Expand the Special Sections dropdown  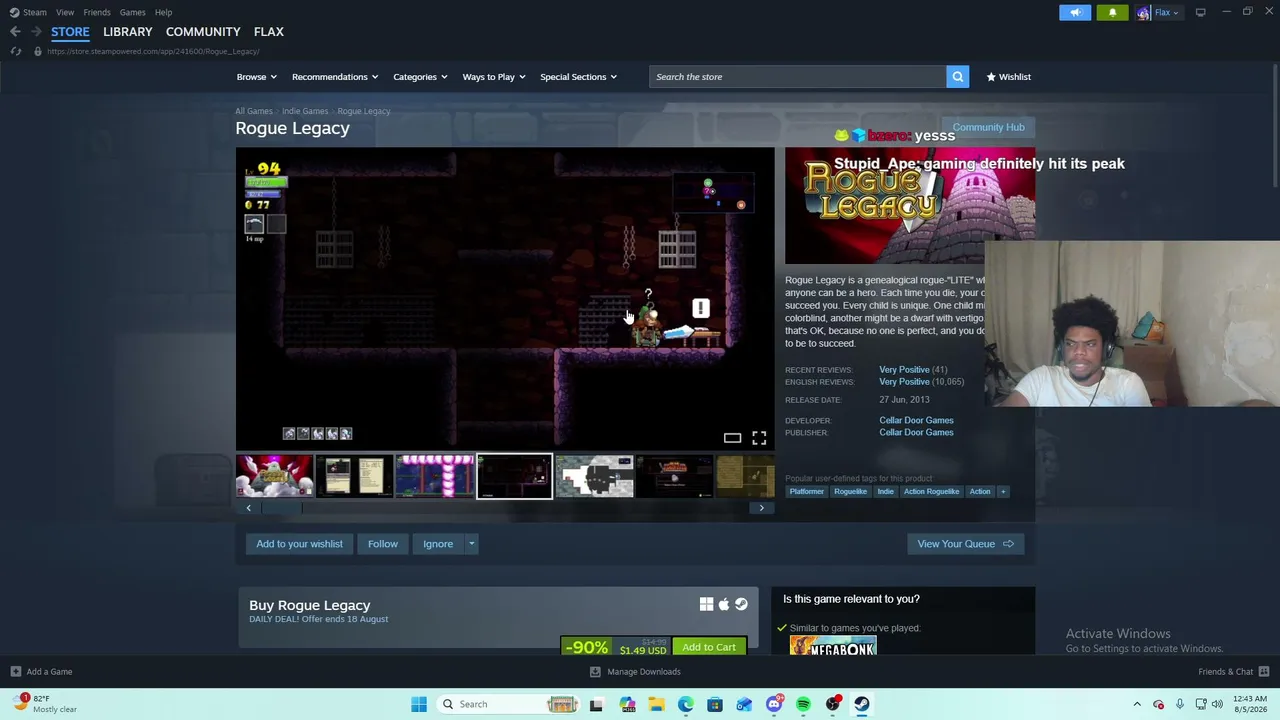578,77
